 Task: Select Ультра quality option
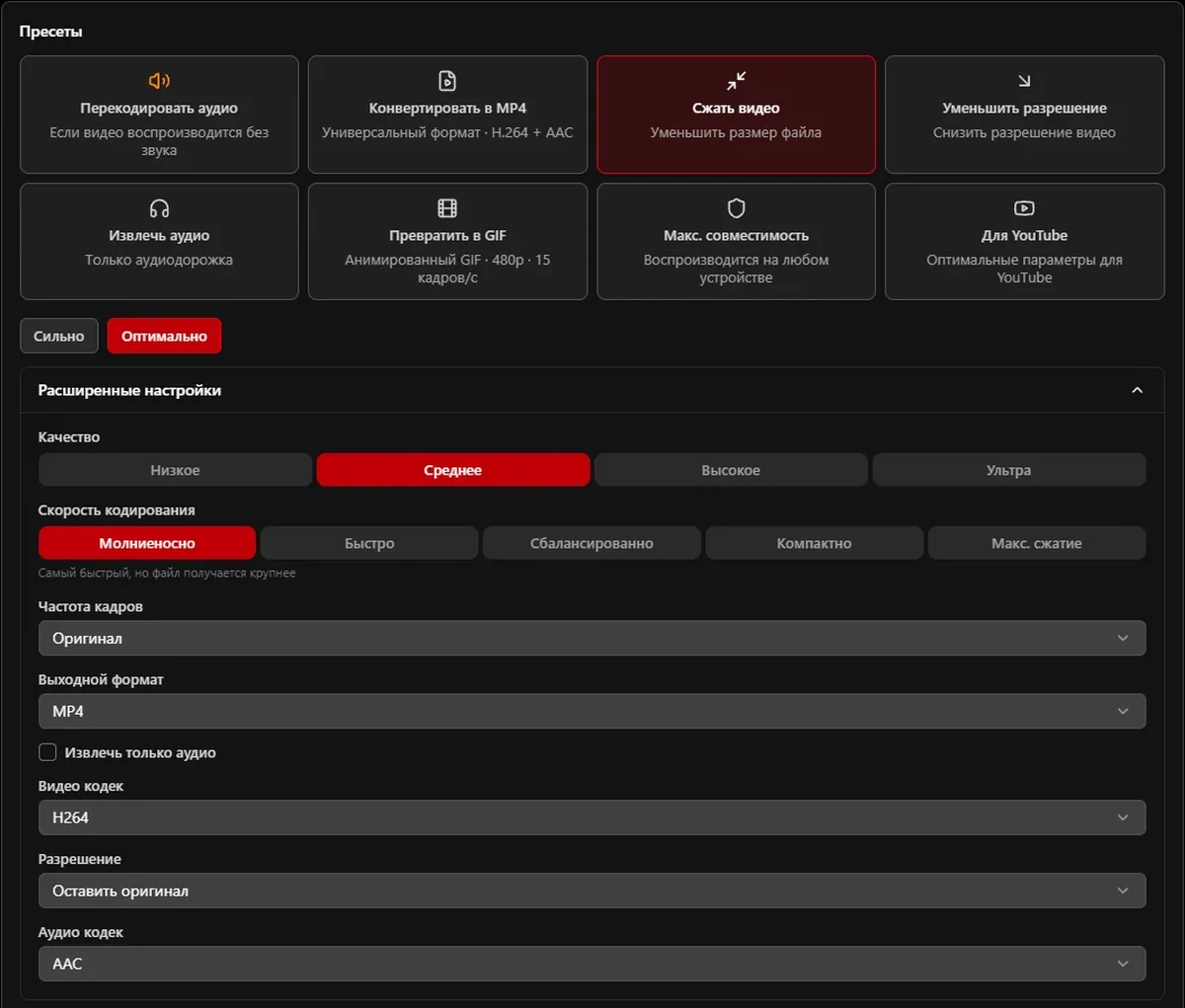coord(1009,470)
